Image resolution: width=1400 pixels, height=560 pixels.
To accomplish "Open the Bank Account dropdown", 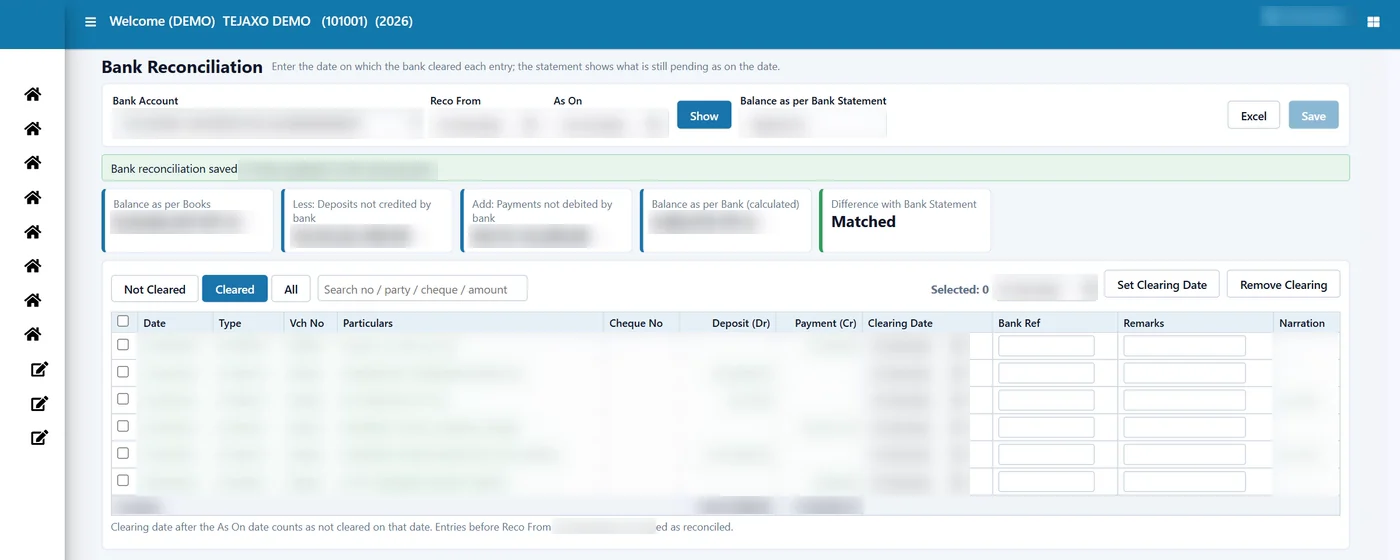I will pos(267,124).
